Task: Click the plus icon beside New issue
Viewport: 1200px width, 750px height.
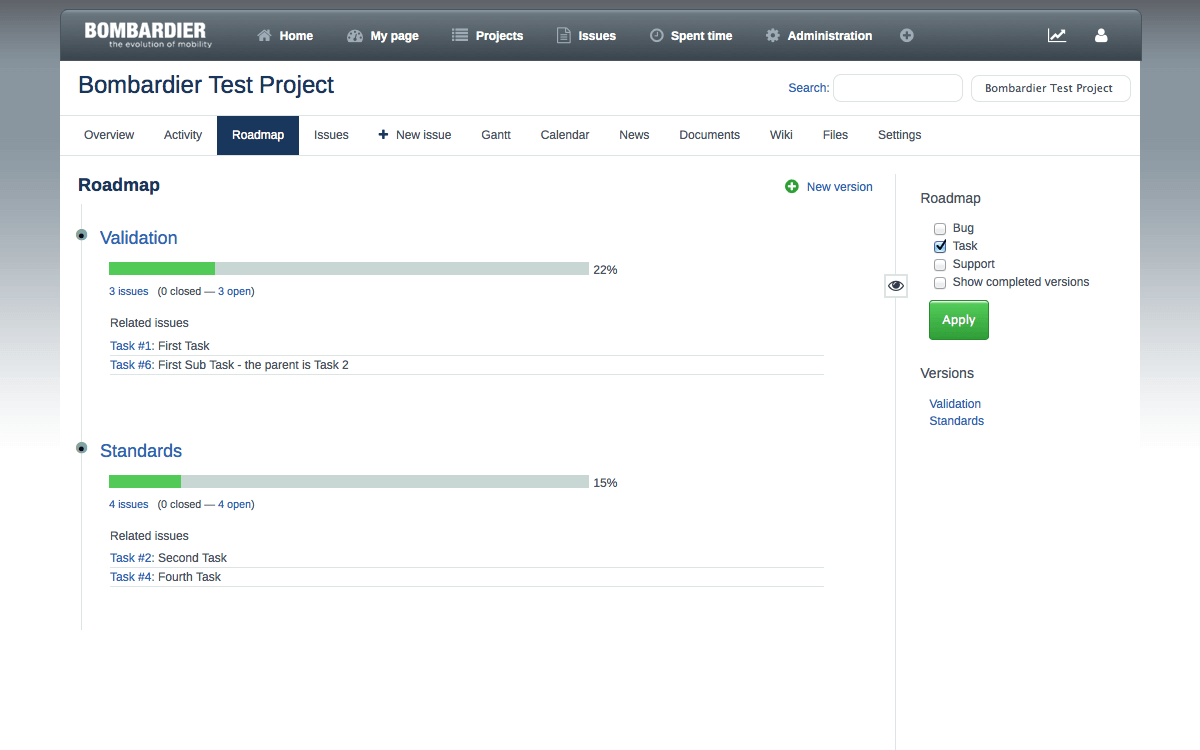Action: click(384, 135)
